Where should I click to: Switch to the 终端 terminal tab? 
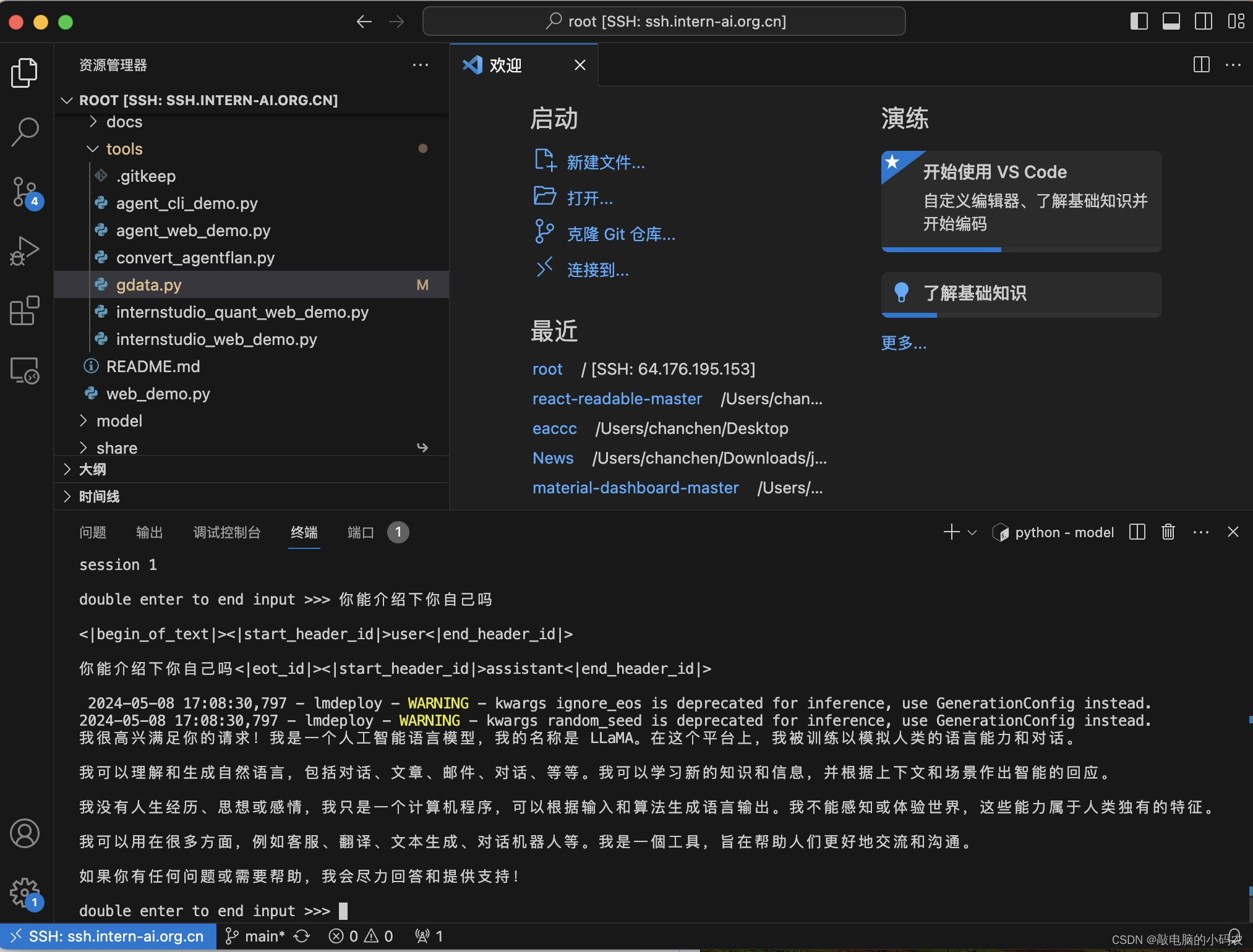point(304,532)
